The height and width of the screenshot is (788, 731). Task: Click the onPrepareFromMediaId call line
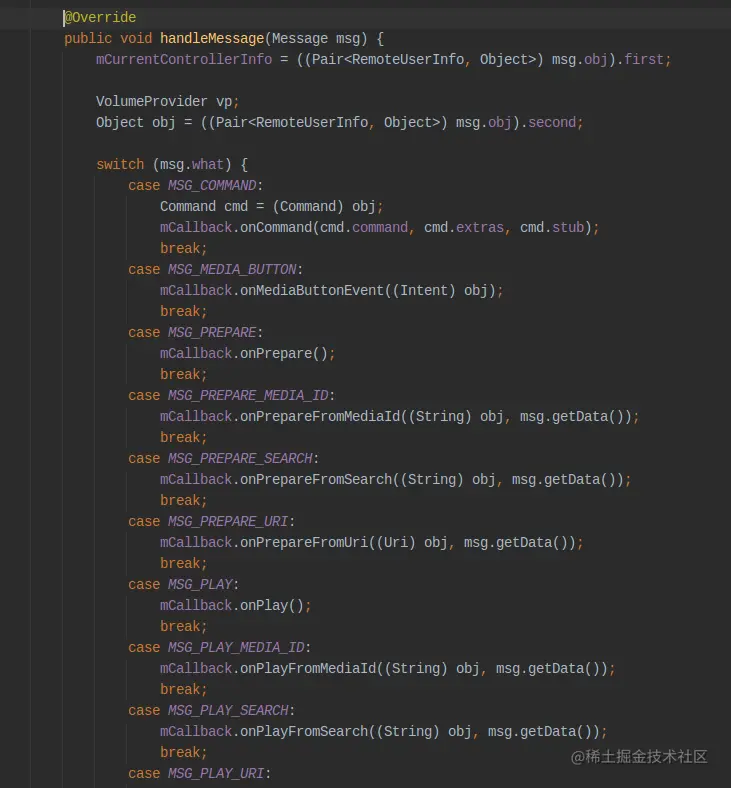tap(399, 417)
